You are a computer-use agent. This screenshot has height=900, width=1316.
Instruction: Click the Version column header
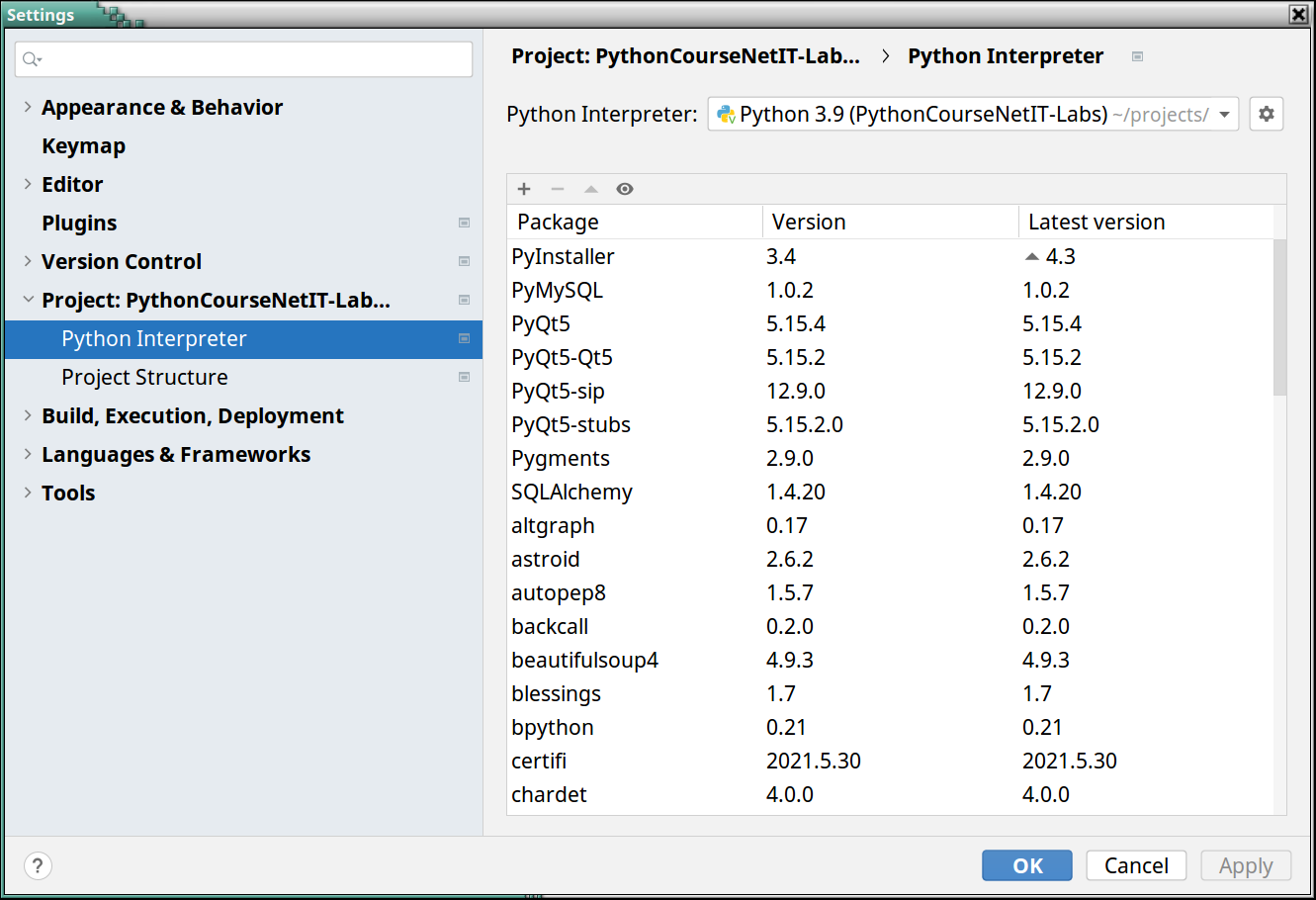tap(891, 222)
